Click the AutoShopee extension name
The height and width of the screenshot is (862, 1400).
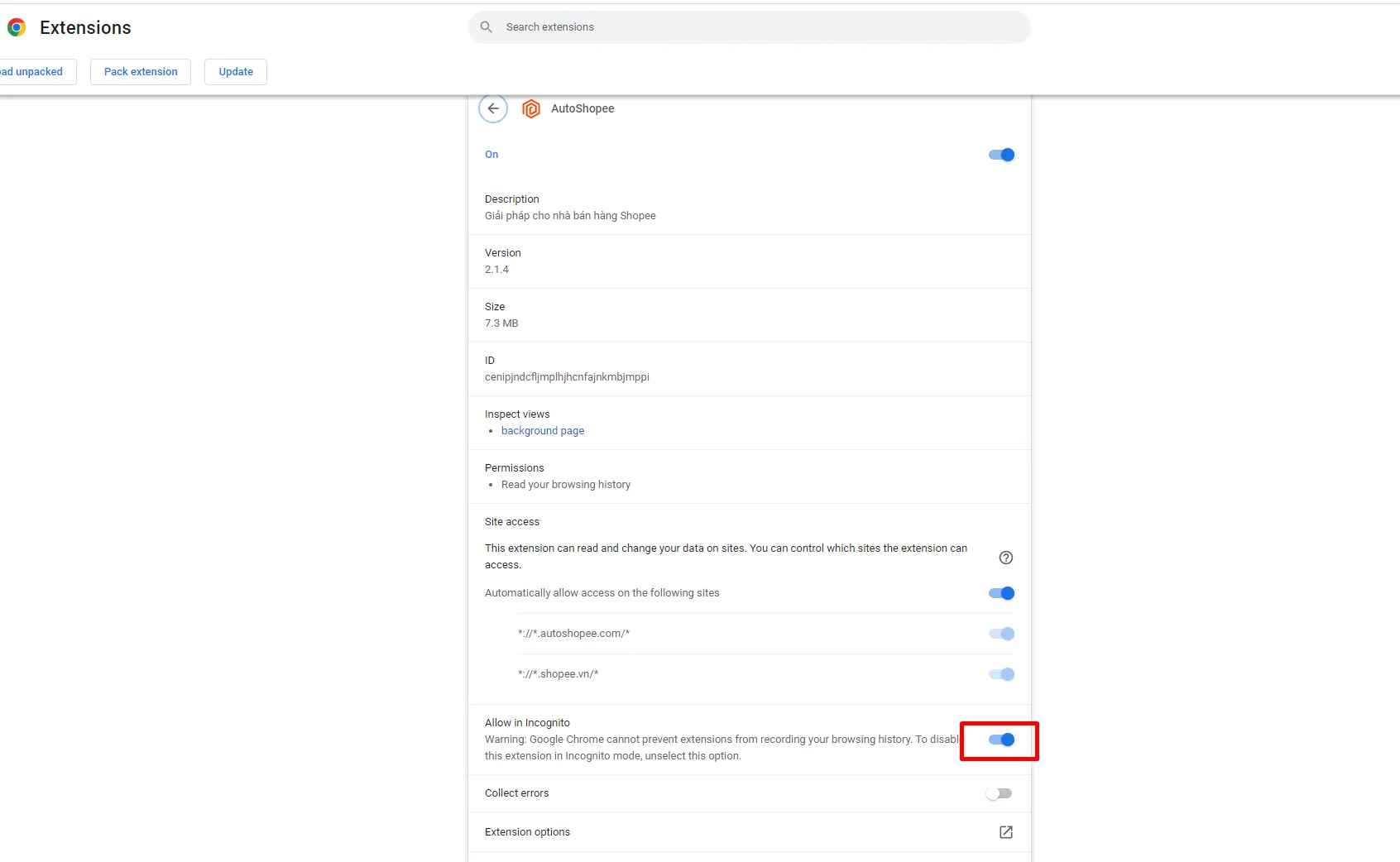click(583, 108)
